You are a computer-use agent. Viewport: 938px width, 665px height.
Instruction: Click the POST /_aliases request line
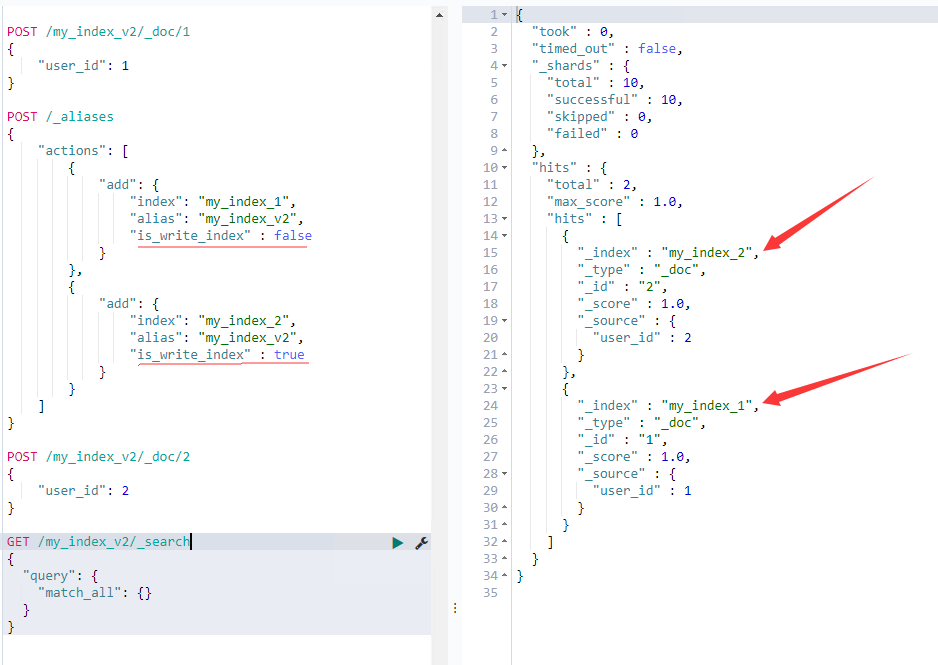(x=60, y=117)
